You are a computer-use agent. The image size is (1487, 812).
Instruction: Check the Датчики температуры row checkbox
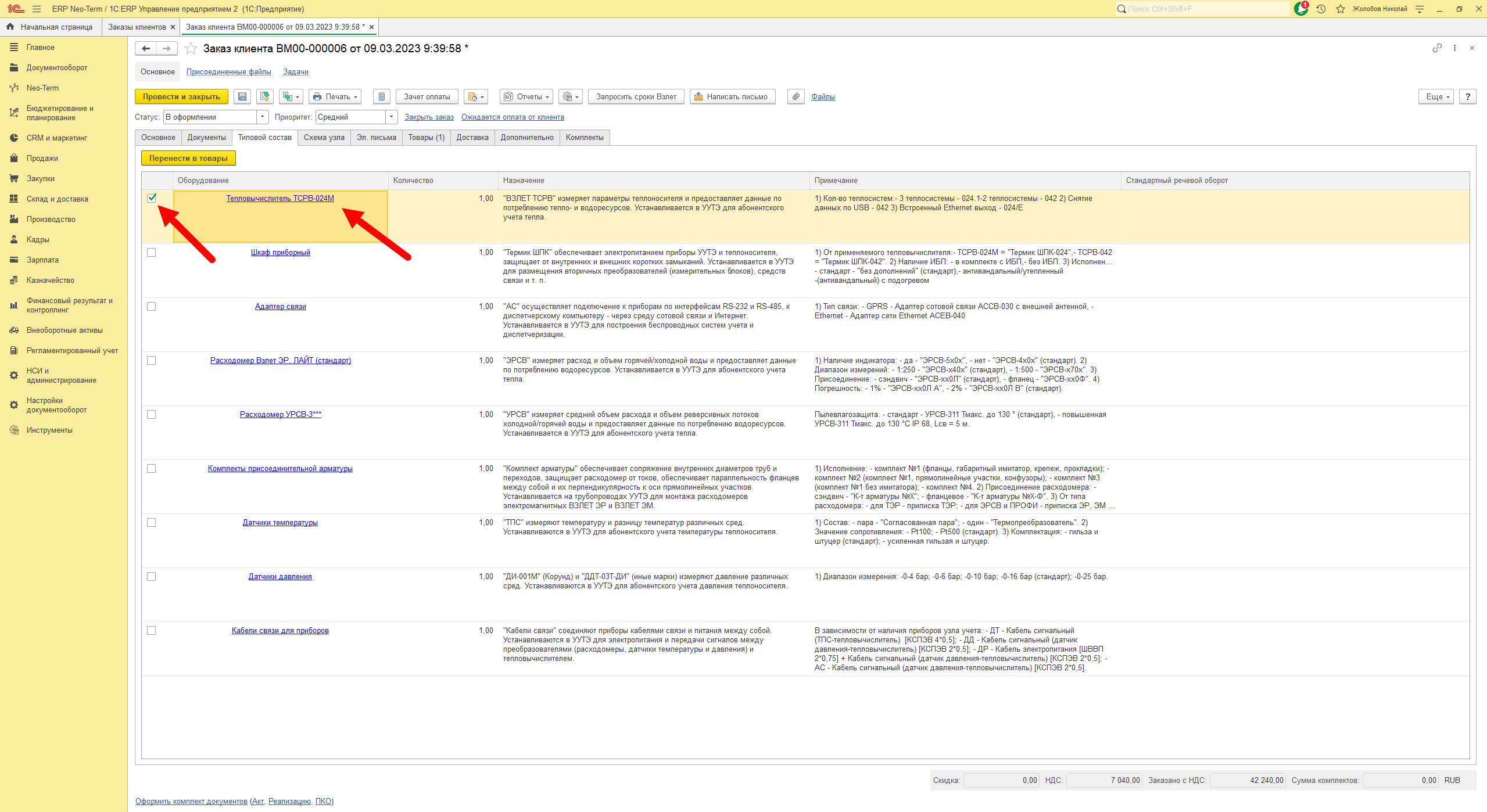pyautogui.click(x=152, y=523)
